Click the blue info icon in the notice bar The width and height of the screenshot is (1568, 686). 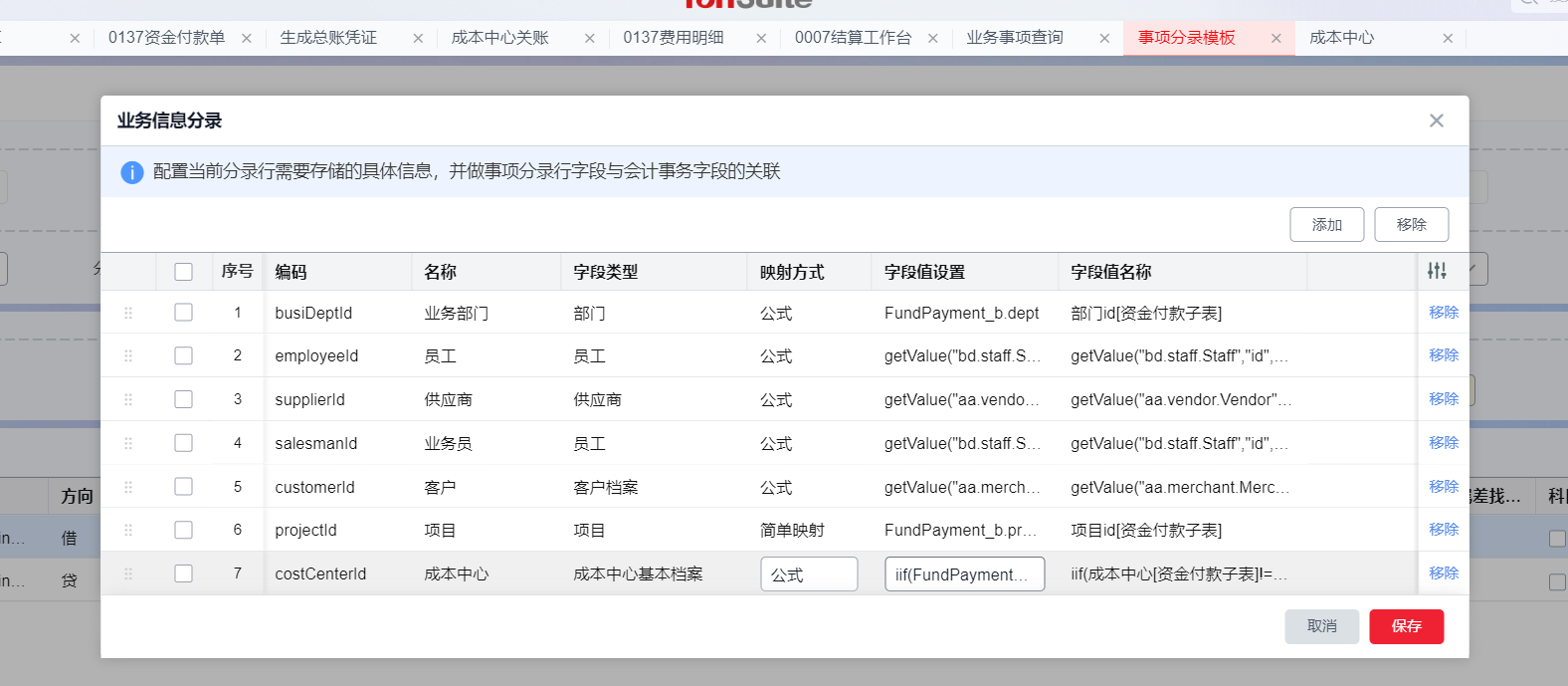click(132, 172)
